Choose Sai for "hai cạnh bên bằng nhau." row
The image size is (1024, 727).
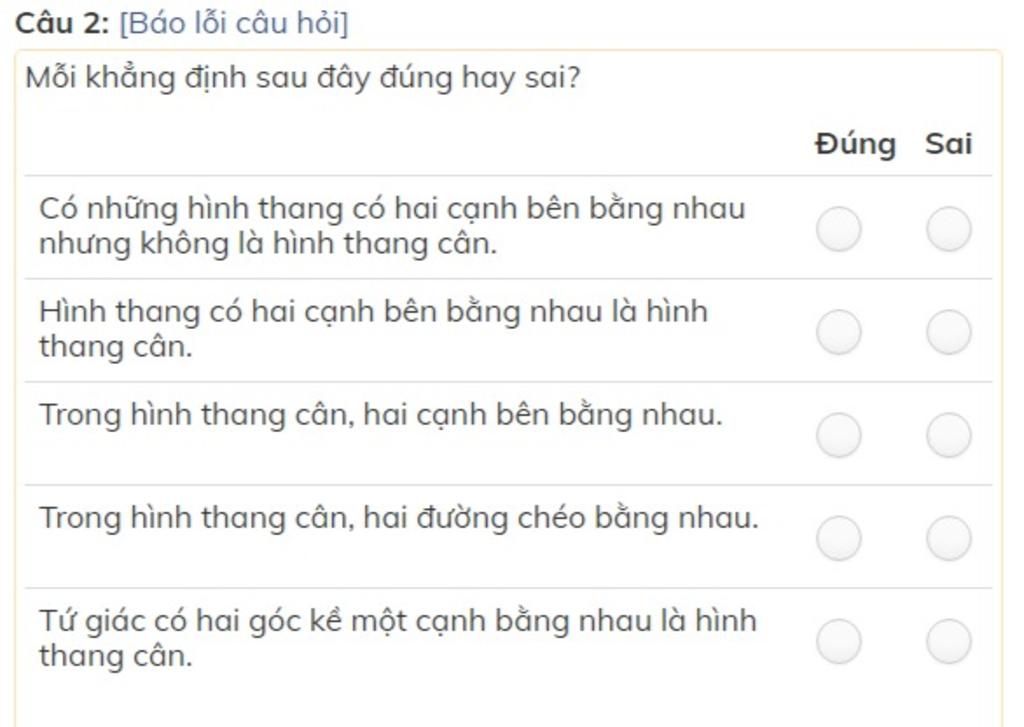point(948,435)
